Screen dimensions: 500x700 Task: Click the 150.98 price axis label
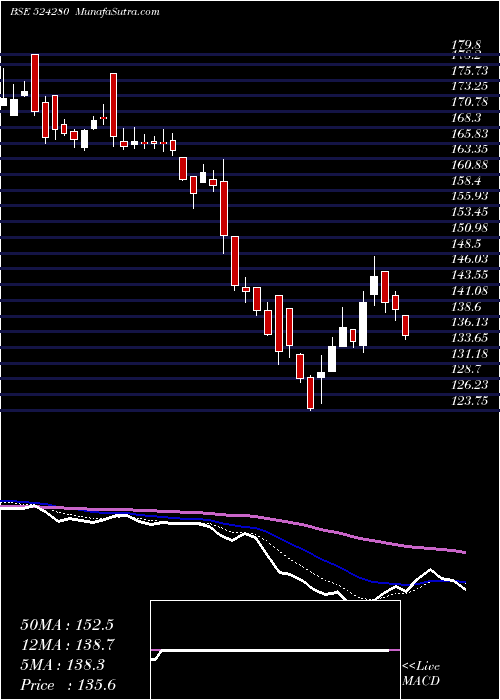470,228
